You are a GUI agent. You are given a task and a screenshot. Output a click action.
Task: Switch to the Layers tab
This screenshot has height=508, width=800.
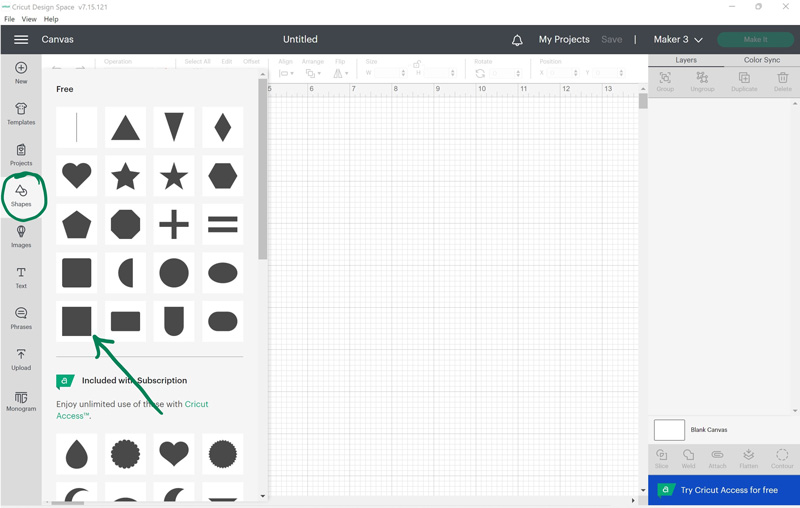(686, 60)
